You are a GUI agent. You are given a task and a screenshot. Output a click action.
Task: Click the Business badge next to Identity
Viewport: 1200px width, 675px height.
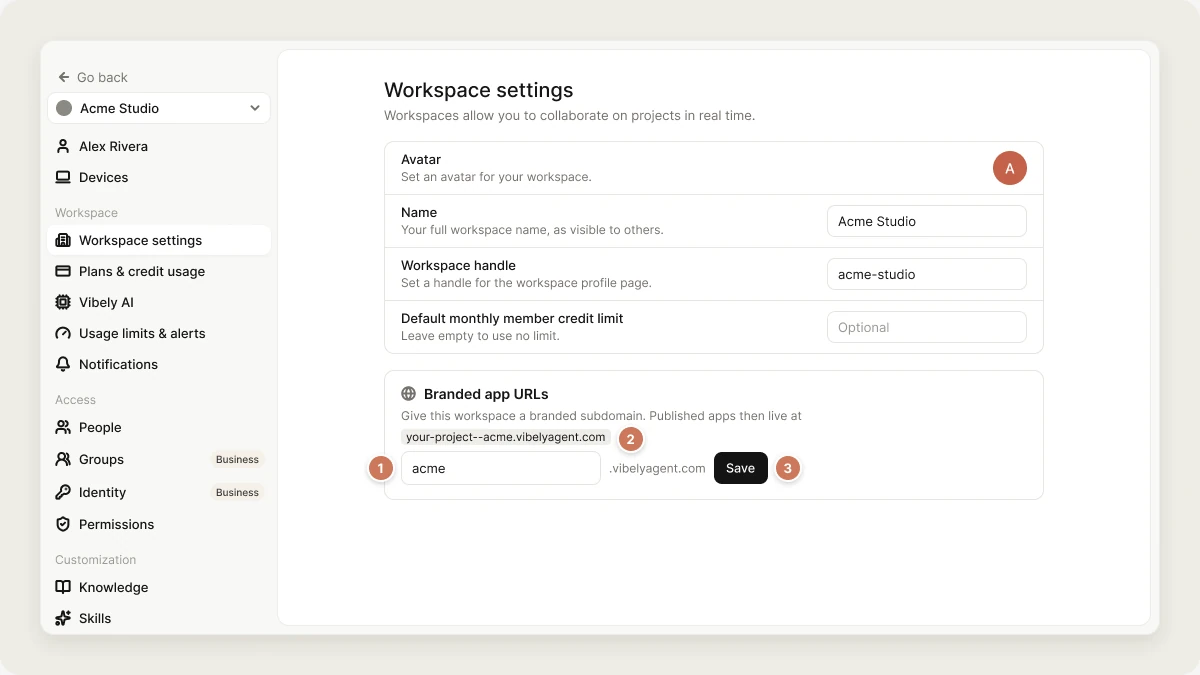click(x=237, y=492)
